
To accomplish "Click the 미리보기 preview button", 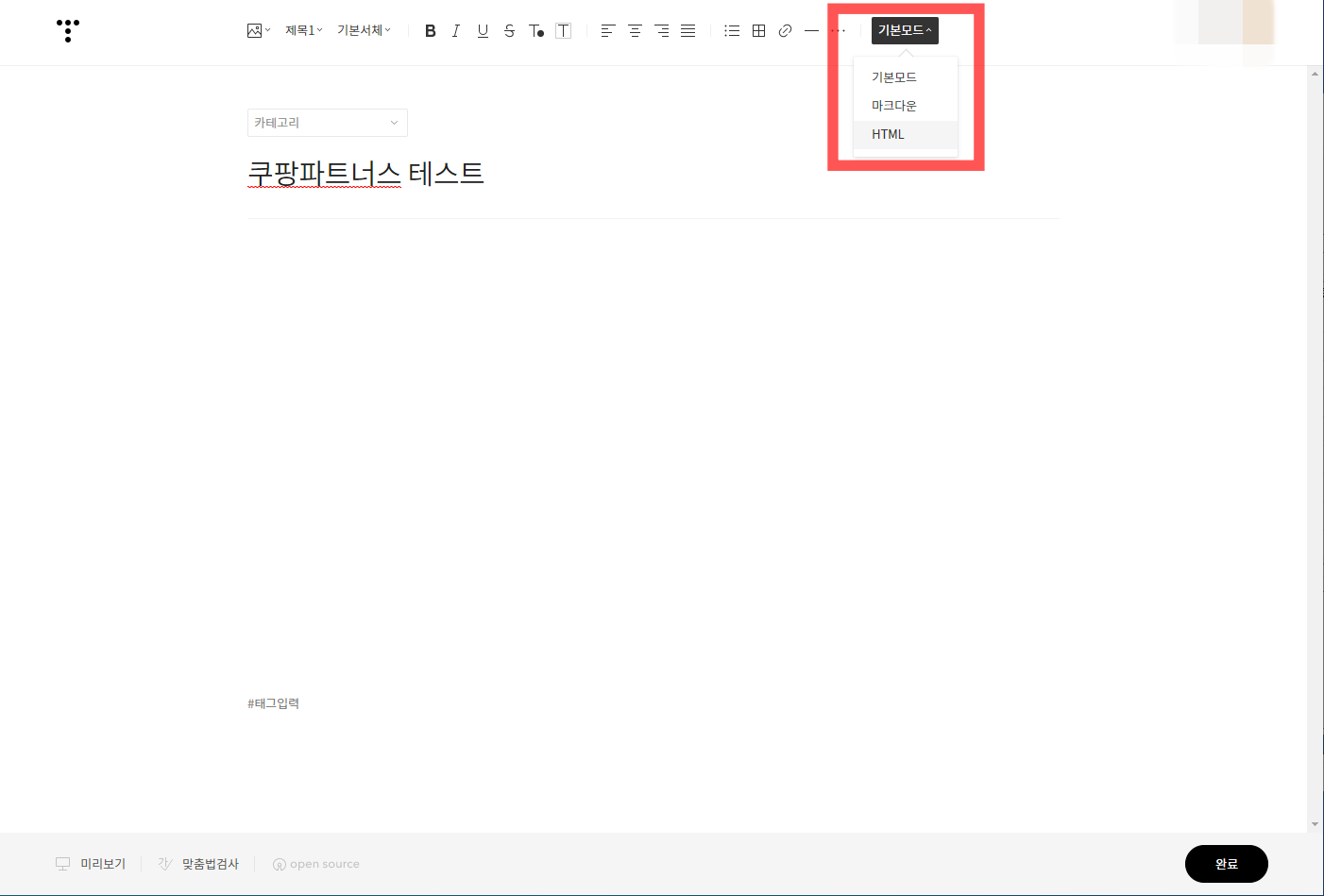I will pyautogui.click(x=91, y=864).
